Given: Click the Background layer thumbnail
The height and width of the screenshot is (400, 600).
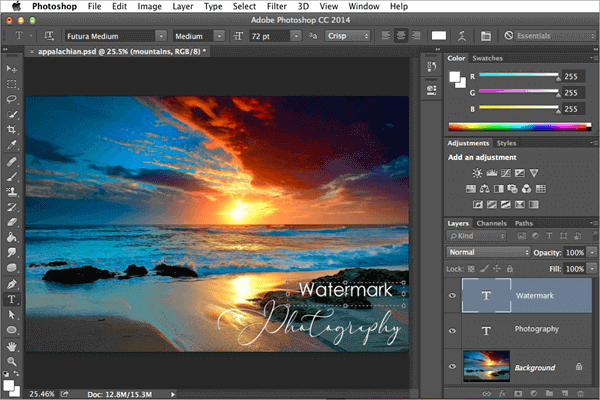Looking at the screenshot, I should click(486, 366).
